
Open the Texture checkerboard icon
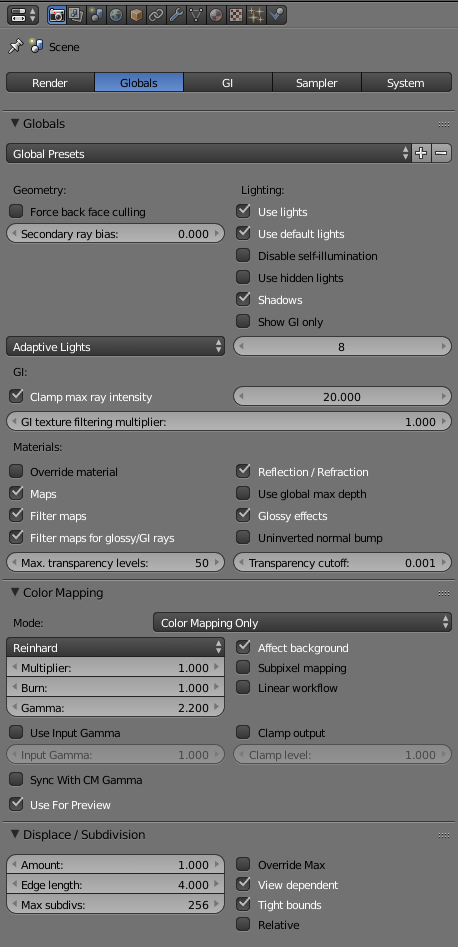click(236, 15)
